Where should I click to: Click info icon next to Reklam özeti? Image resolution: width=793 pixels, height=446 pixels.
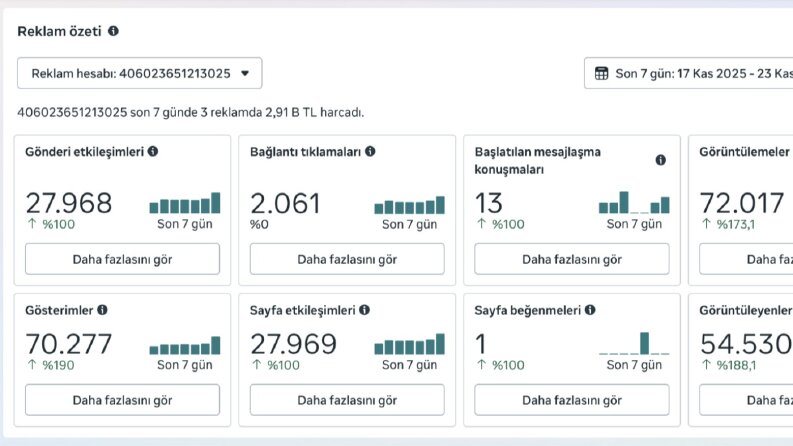tap(113, 31)
